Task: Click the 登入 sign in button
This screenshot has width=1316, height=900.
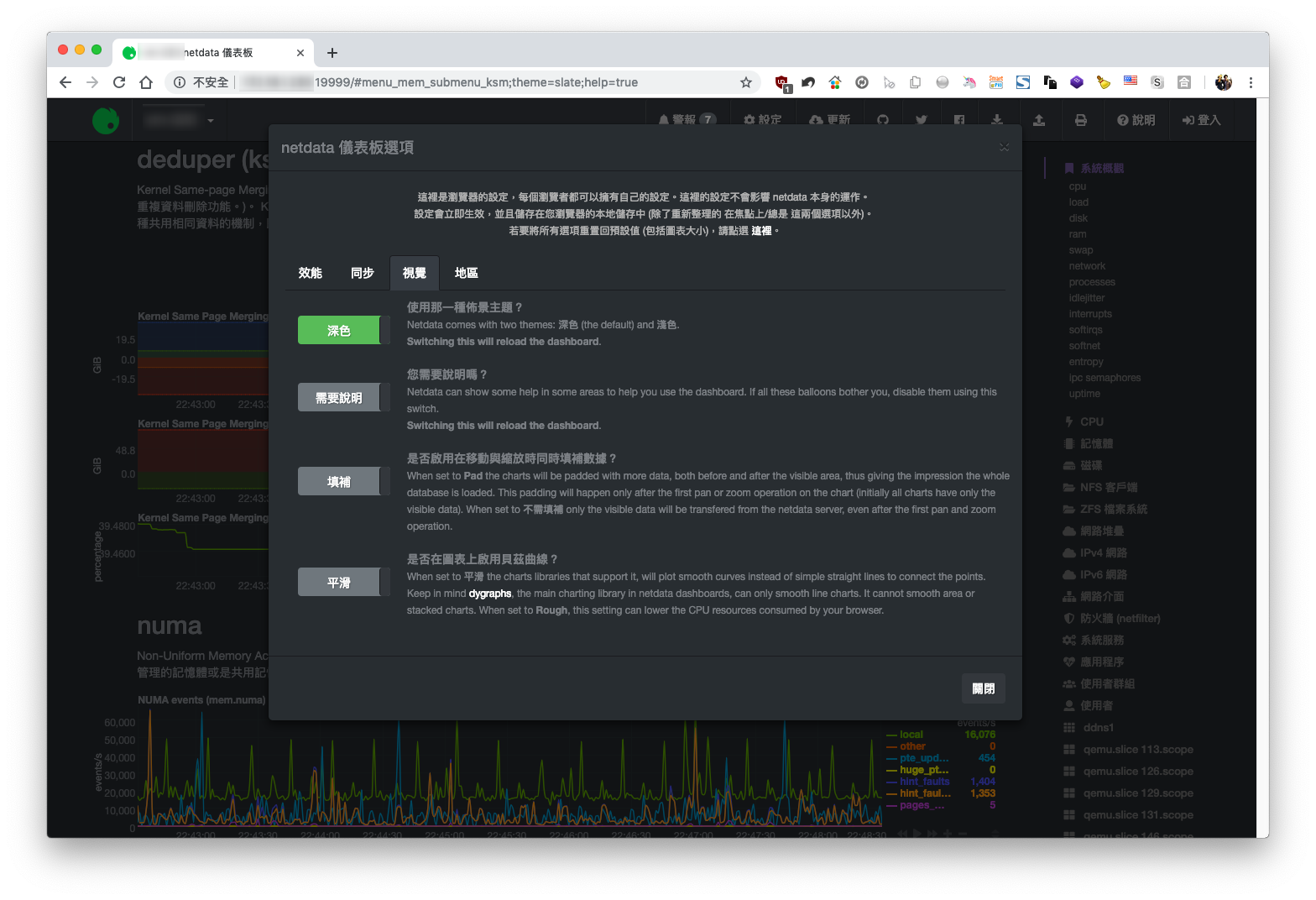Action: click(x=1202, y=120)
